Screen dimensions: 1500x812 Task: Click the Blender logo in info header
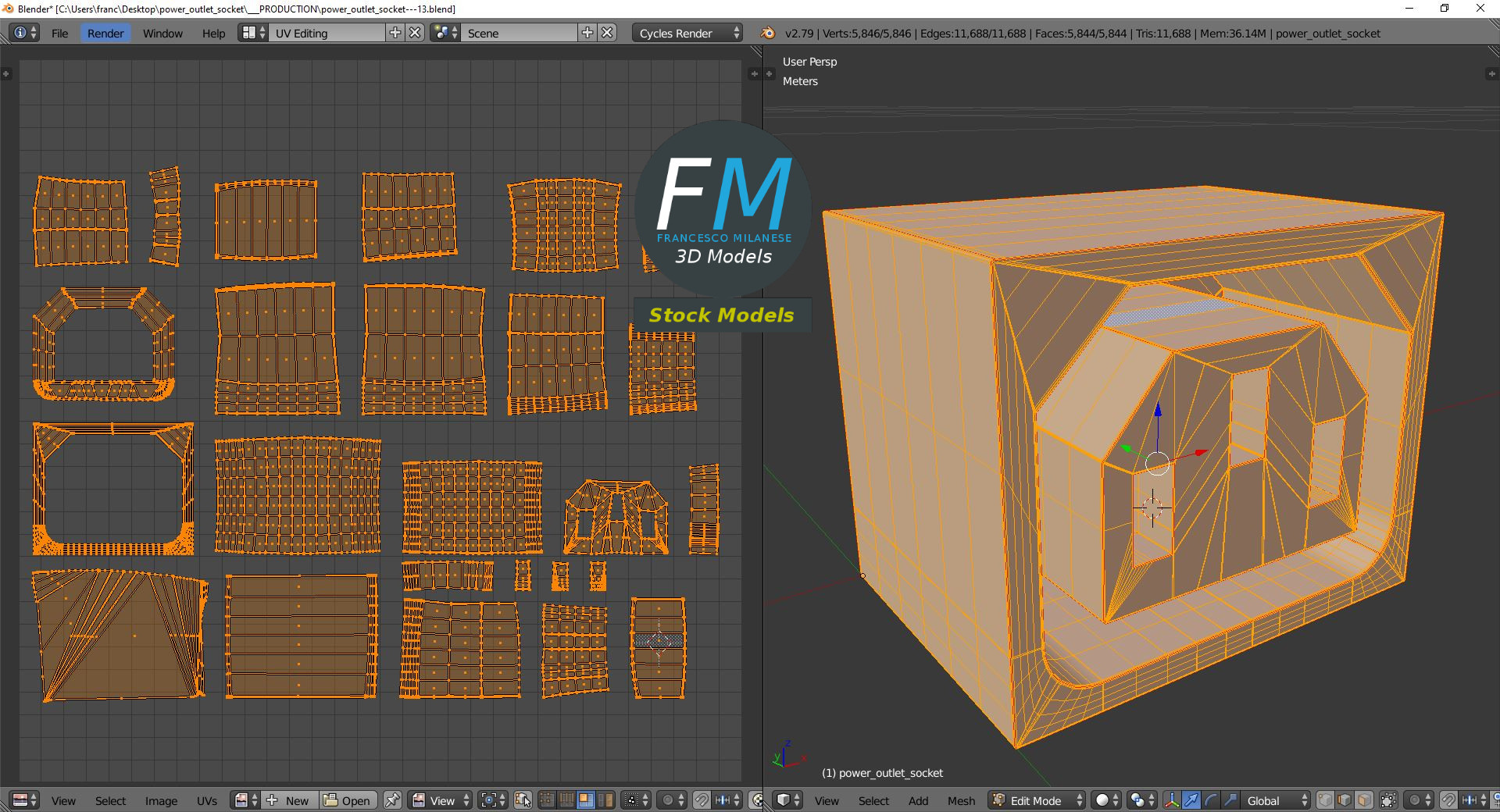coord(768,33)
